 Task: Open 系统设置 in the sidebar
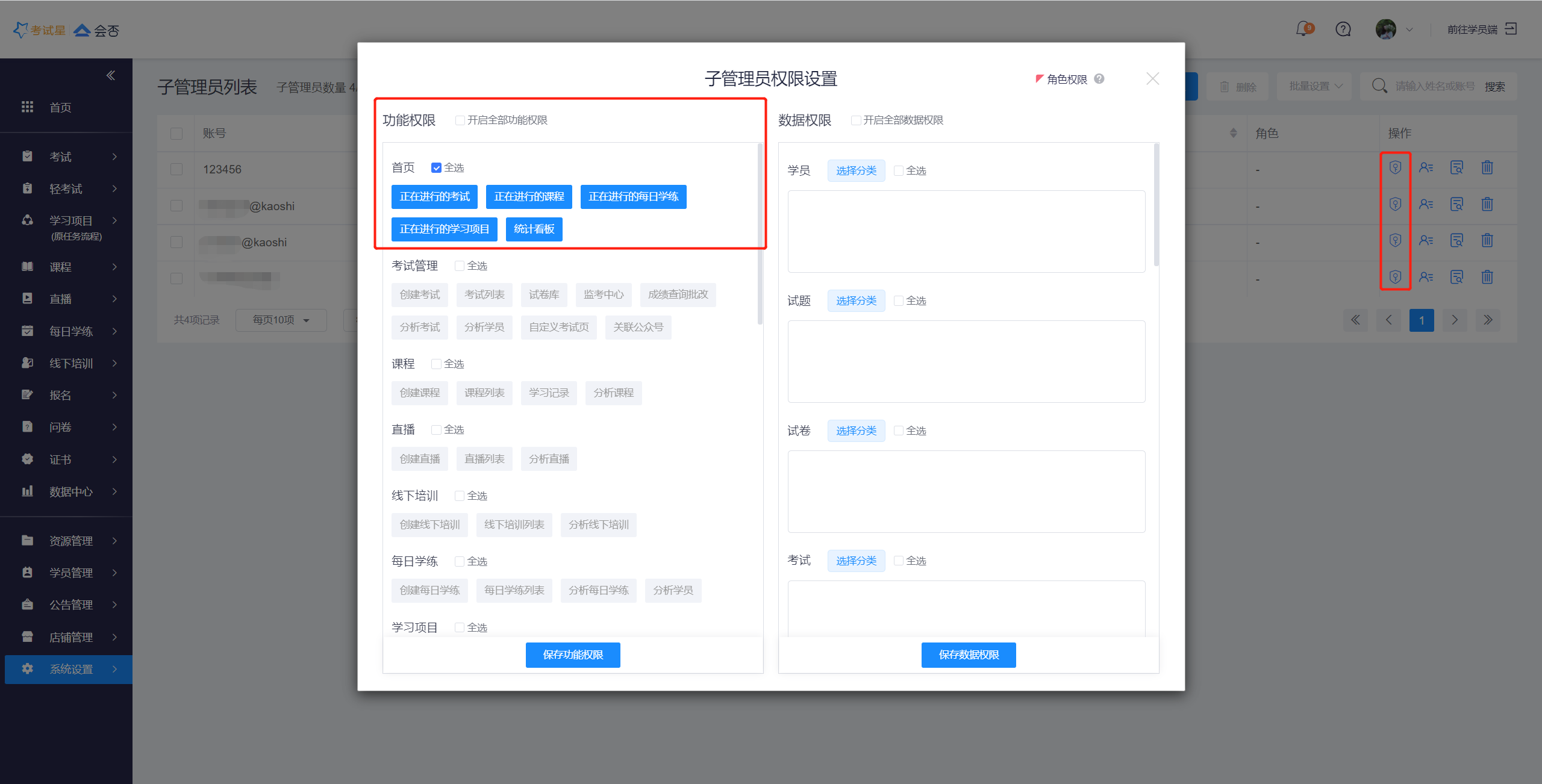71,669
